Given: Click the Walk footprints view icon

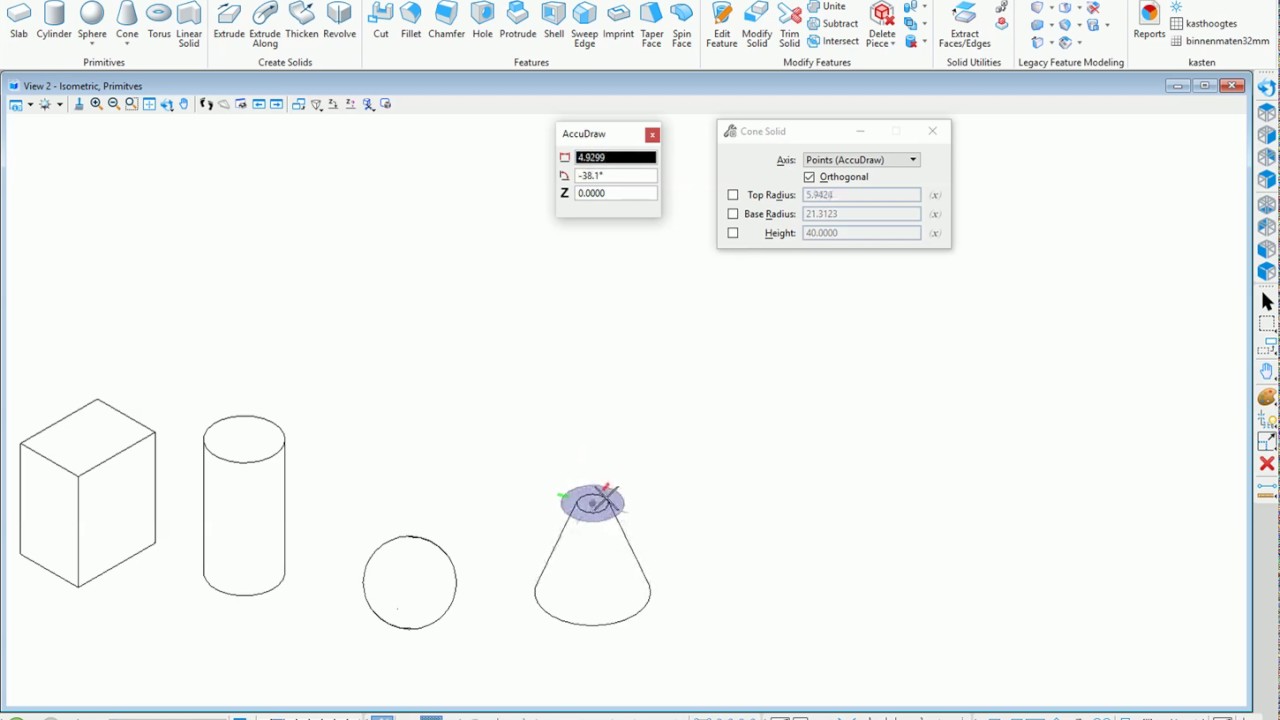Looking at the screenshot, I should point(206,104).
